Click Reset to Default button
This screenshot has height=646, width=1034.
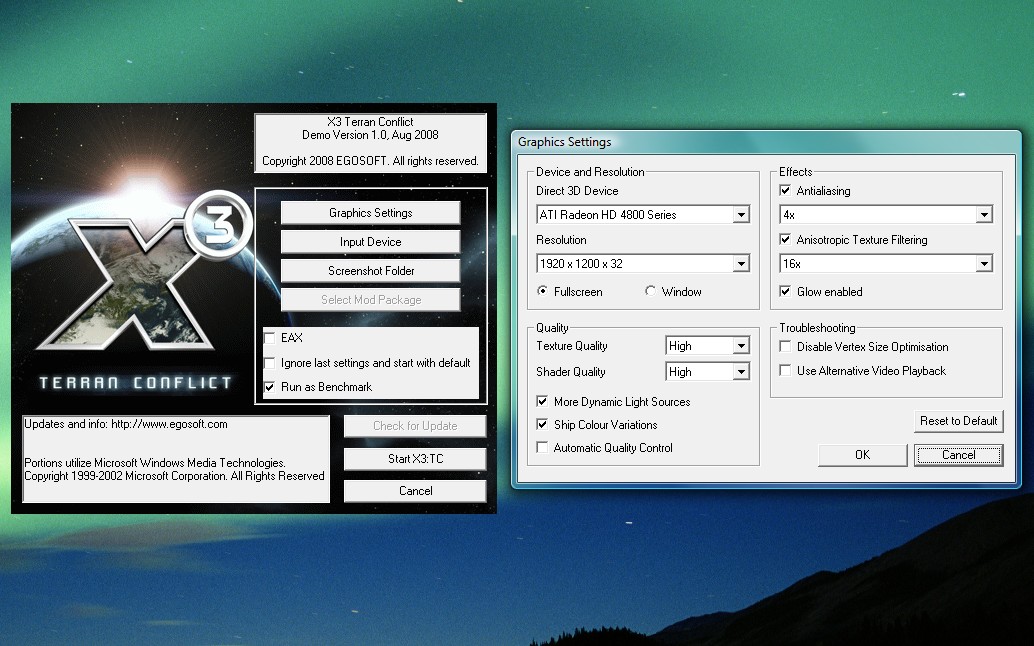pos(959,421)
